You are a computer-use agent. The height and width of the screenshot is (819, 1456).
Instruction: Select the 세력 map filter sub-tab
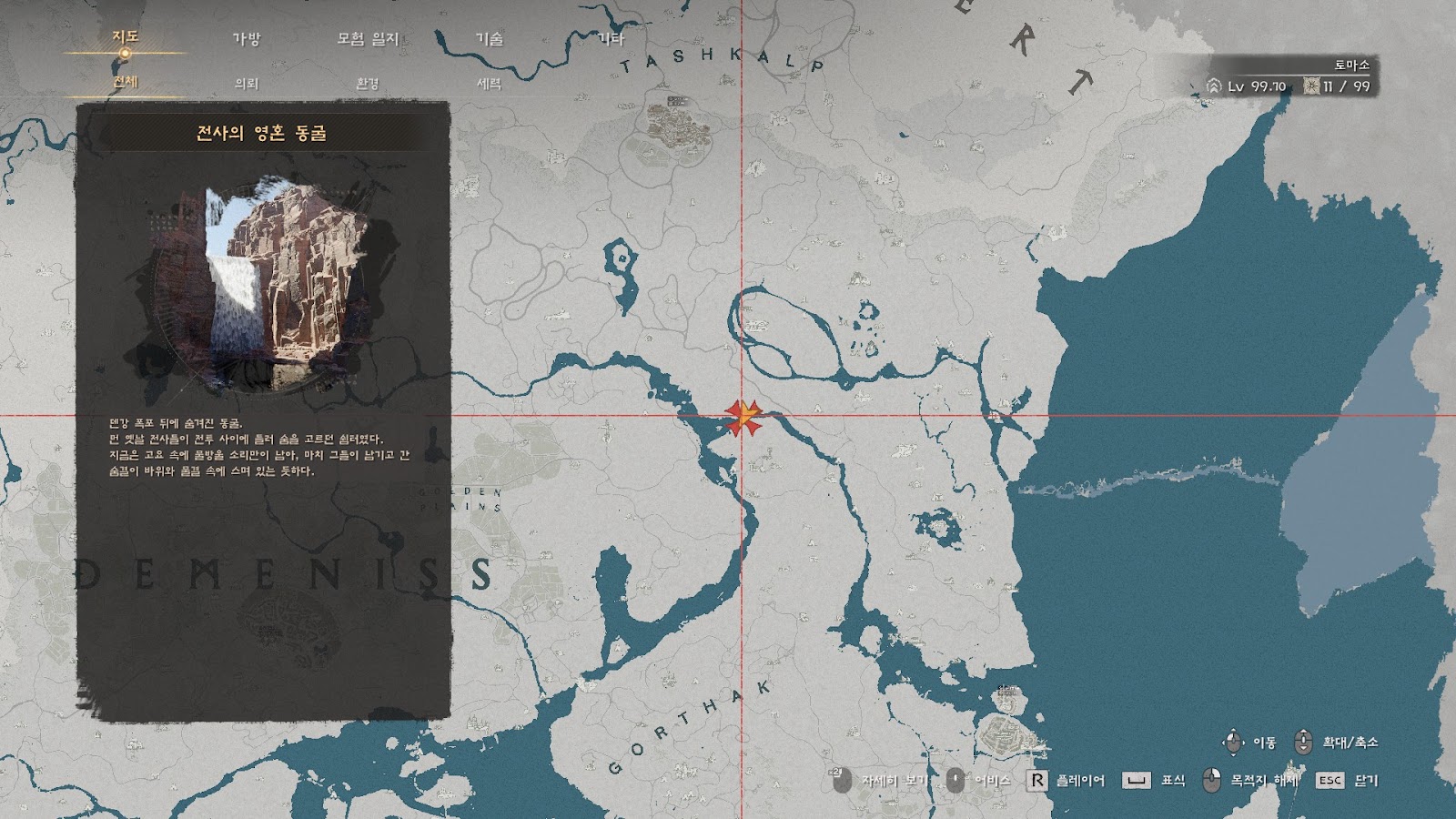click(x=490, y=83)
